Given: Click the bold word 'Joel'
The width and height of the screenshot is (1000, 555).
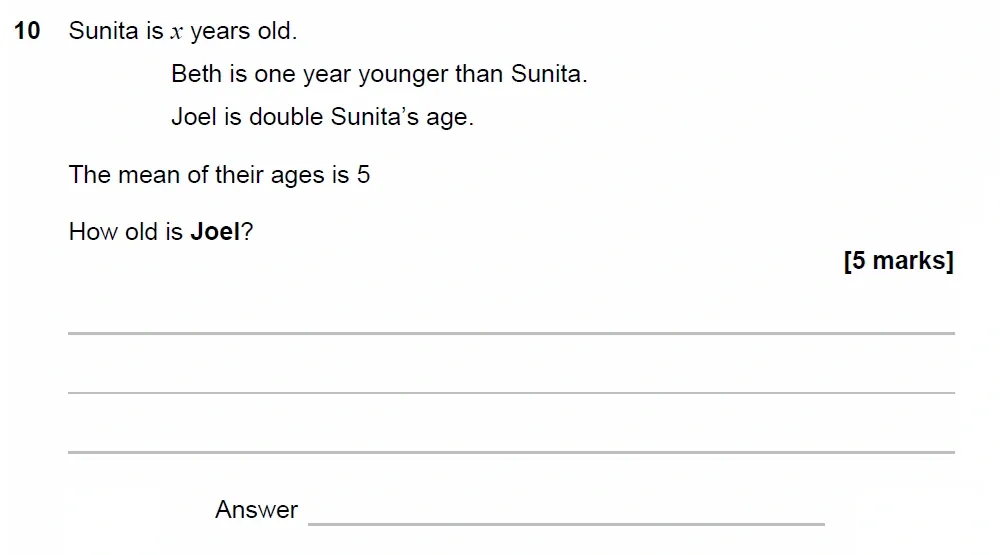Looking at the screenshot, I should click(215, 232).
